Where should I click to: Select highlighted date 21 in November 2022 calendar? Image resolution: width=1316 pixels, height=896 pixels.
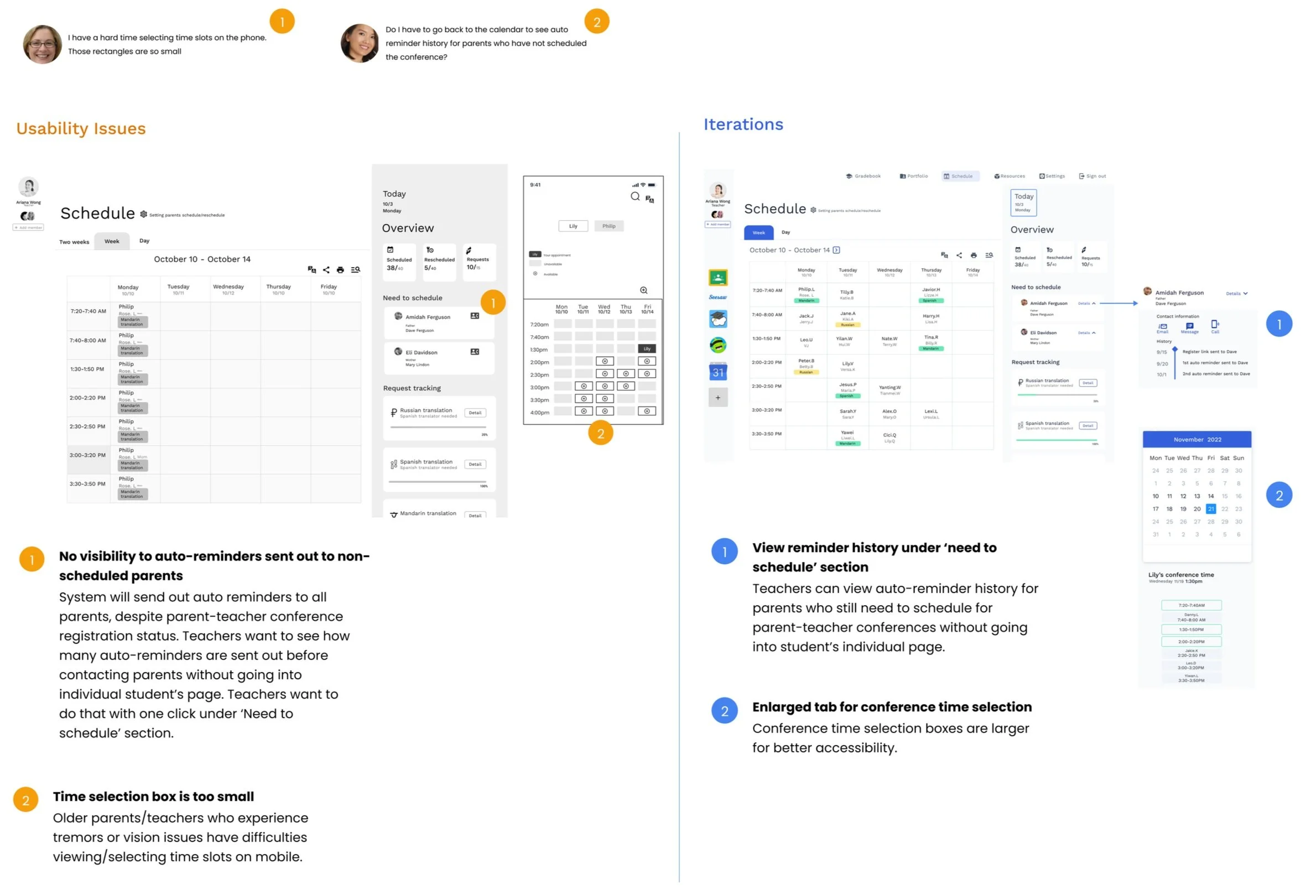point(1210,509)
